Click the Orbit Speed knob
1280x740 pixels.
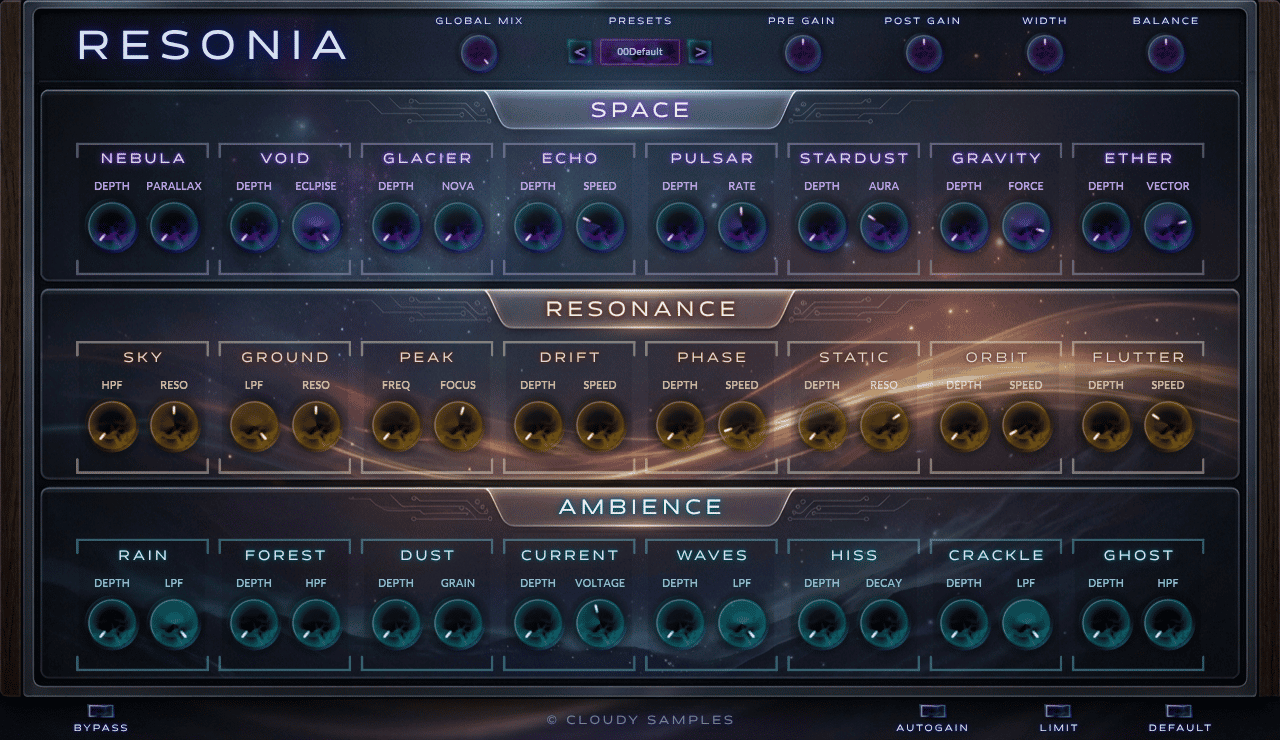pyautogui.click(x=1026, y=425)
